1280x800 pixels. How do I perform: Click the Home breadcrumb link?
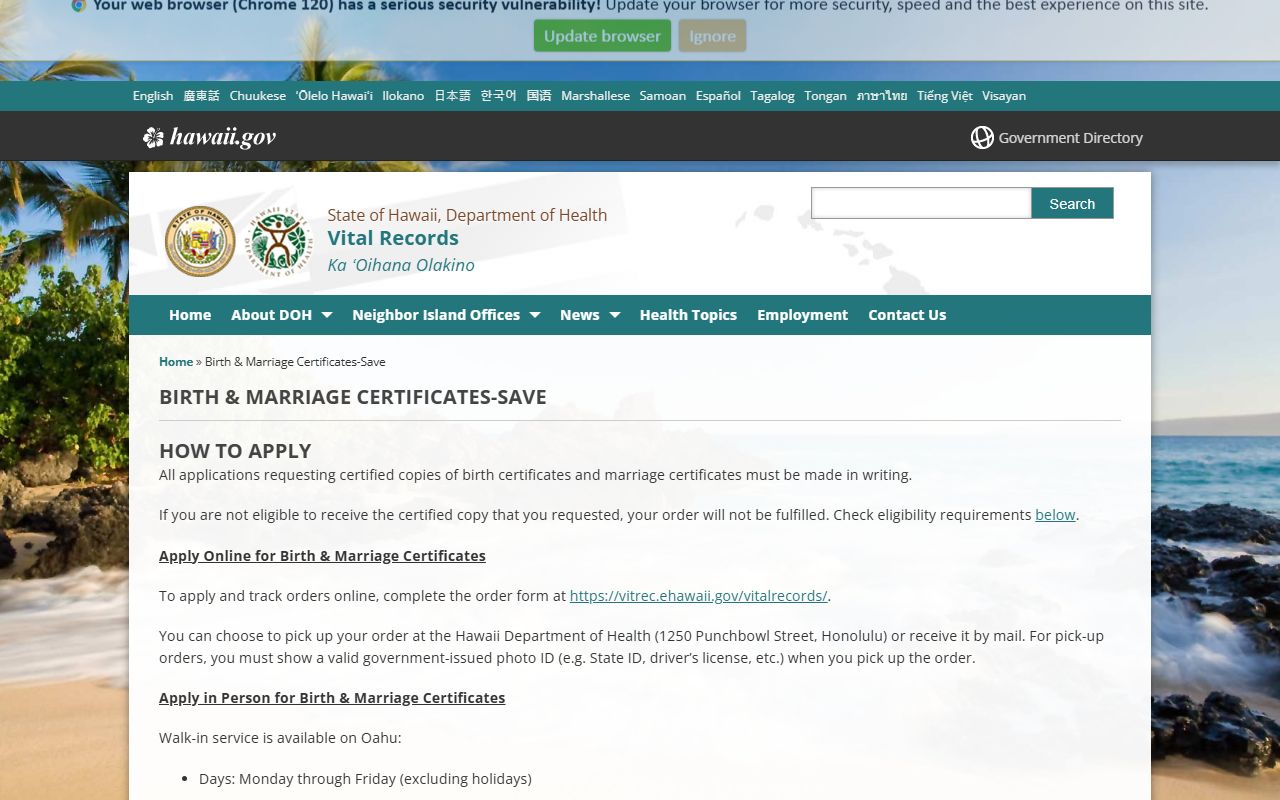(x=176, y=362)
